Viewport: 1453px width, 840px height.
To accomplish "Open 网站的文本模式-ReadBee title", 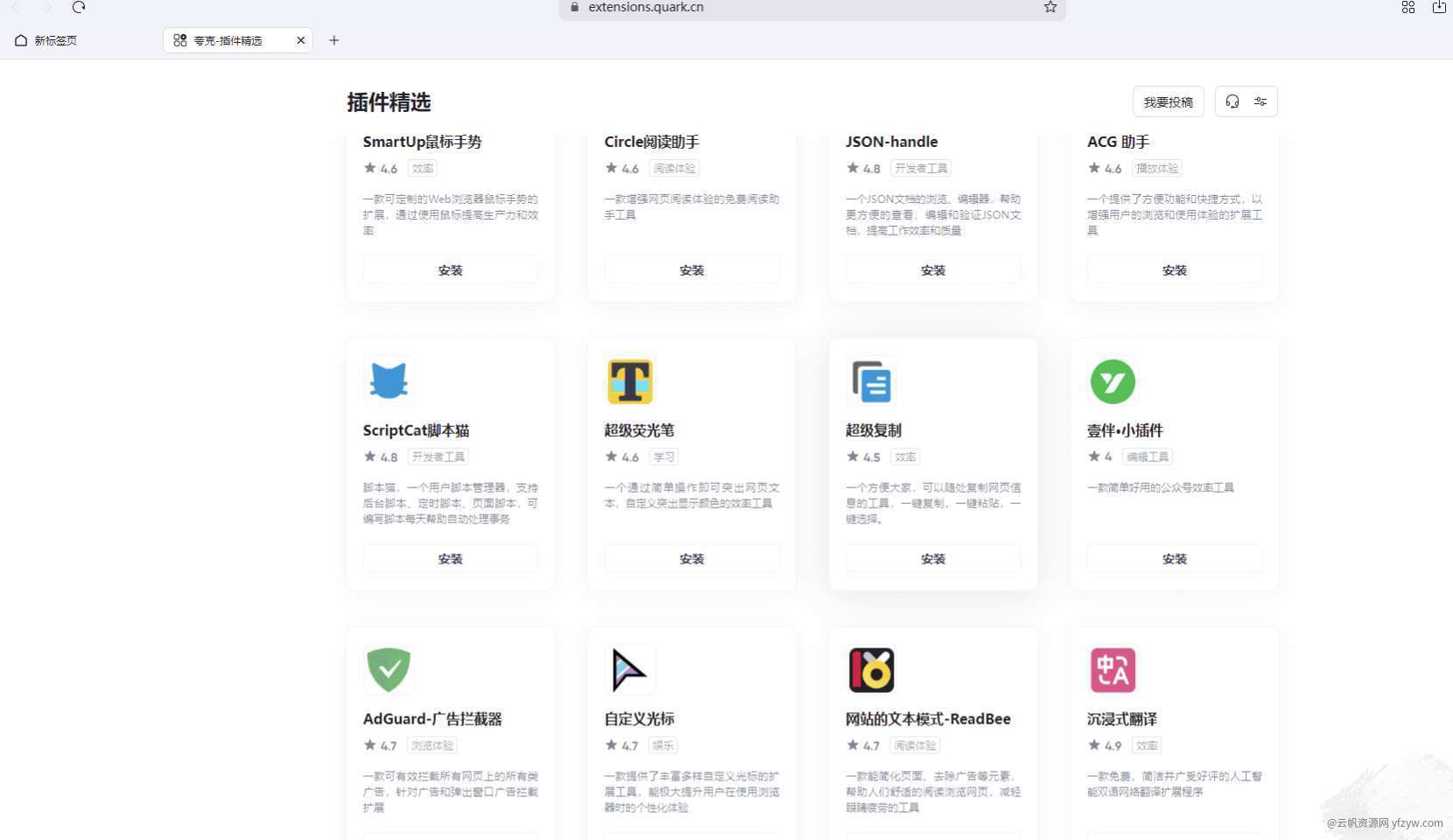I will pos(928,719).
